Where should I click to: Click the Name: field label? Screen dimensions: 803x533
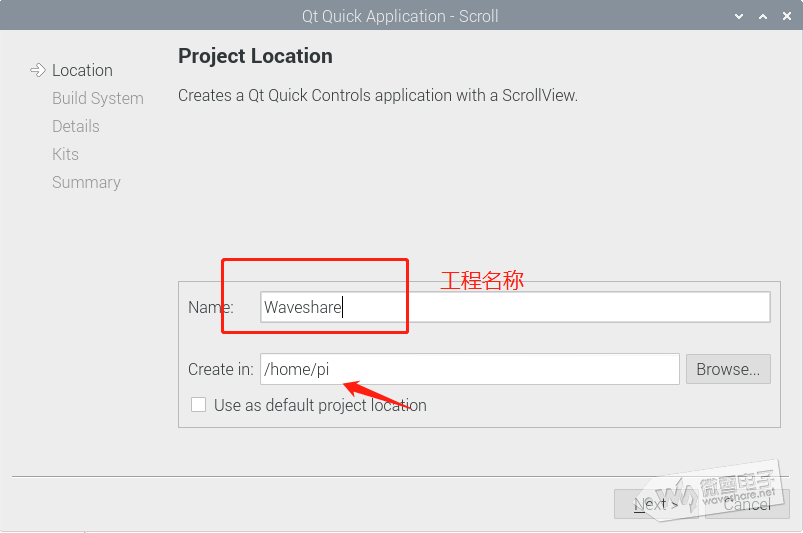210,308
